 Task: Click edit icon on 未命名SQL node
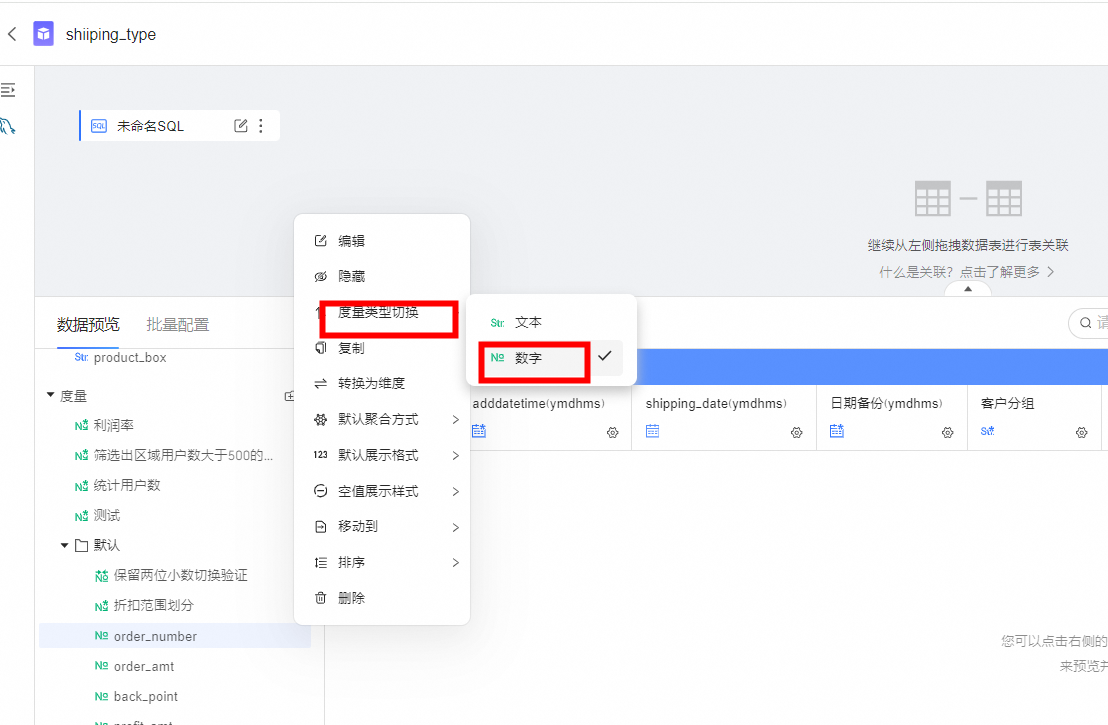pyautogui.click(x=240, y=126)
